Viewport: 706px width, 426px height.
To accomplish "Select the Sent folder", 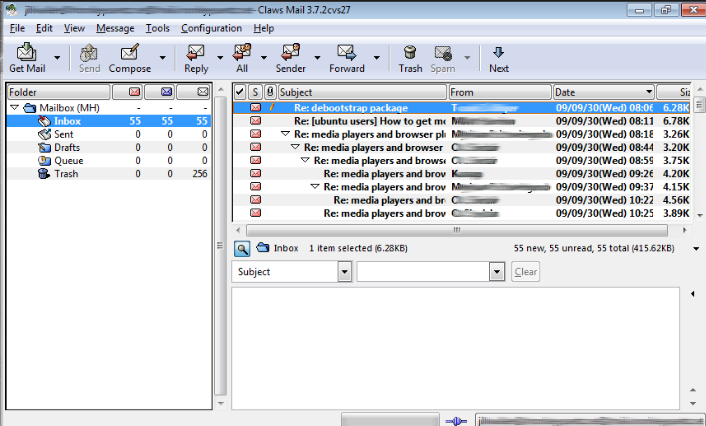I will point(109,134).
